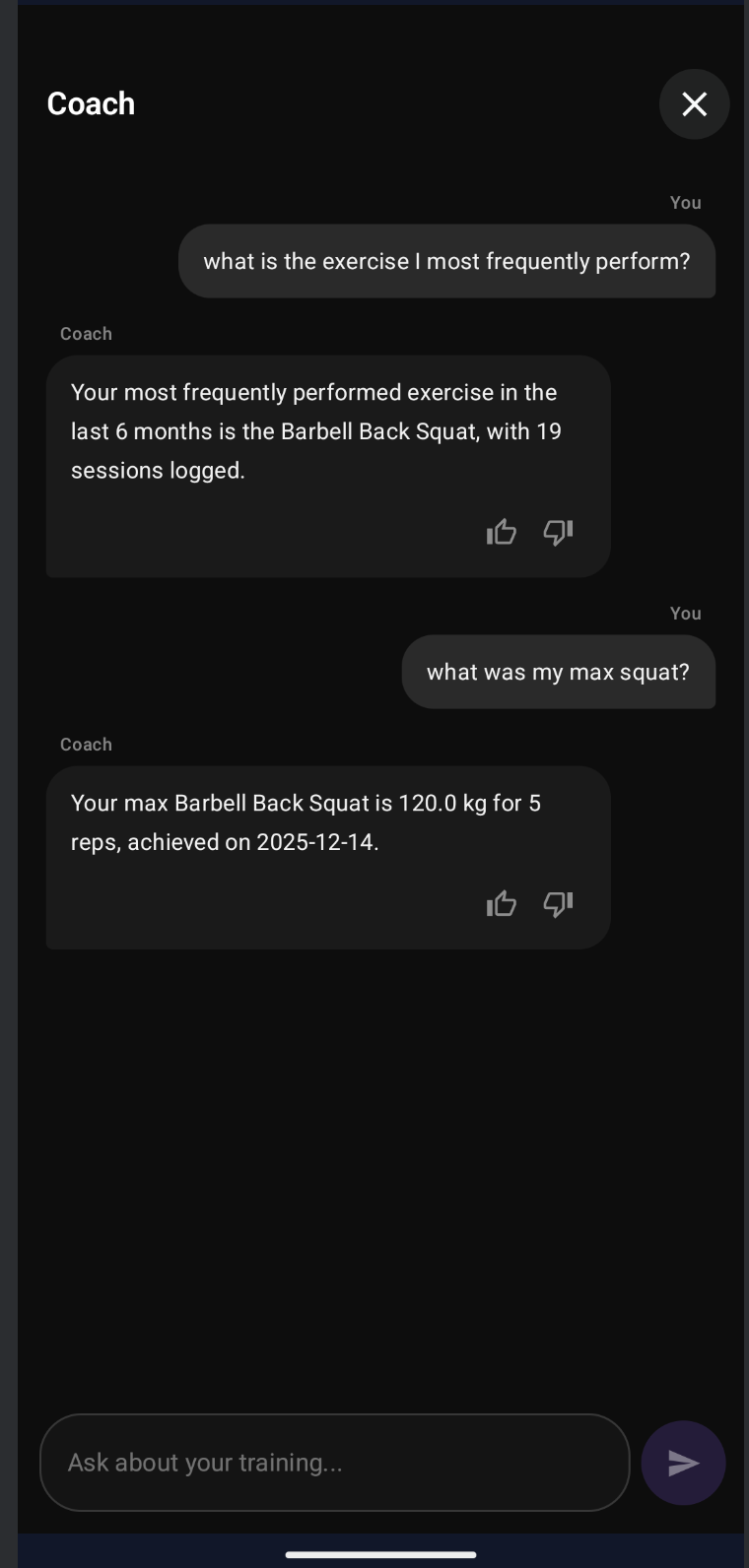The image size is (749, 1568).
Task: Click the You label above max squat question
Action: [x=685, y=614]
